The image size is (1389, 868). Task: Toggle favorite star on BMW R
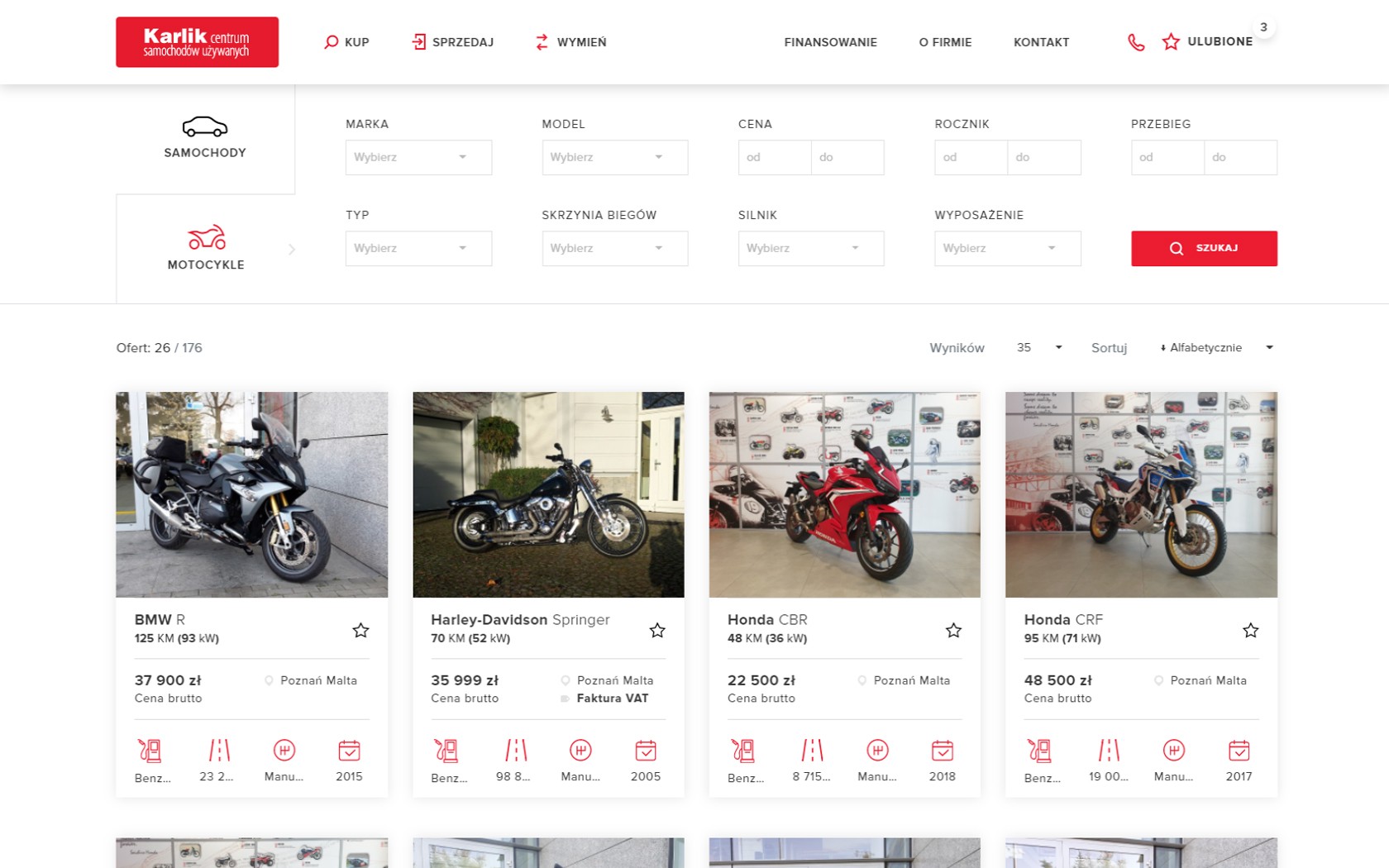(360, 631)
